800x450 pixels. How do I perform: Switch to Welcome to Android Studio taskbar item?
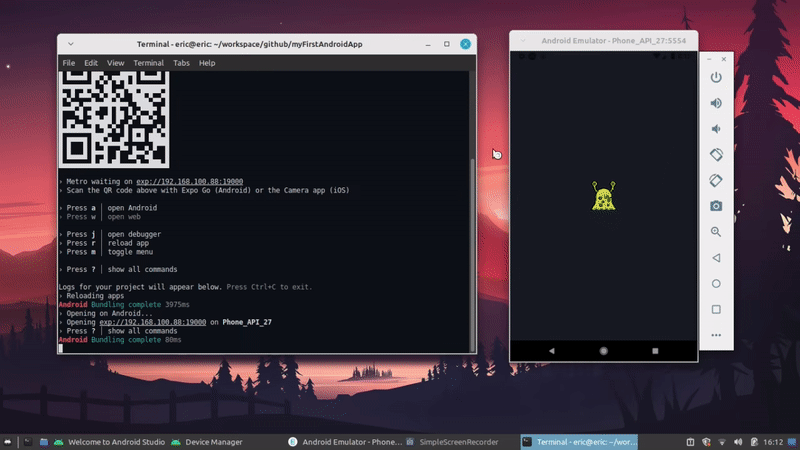tap(111, 442)
